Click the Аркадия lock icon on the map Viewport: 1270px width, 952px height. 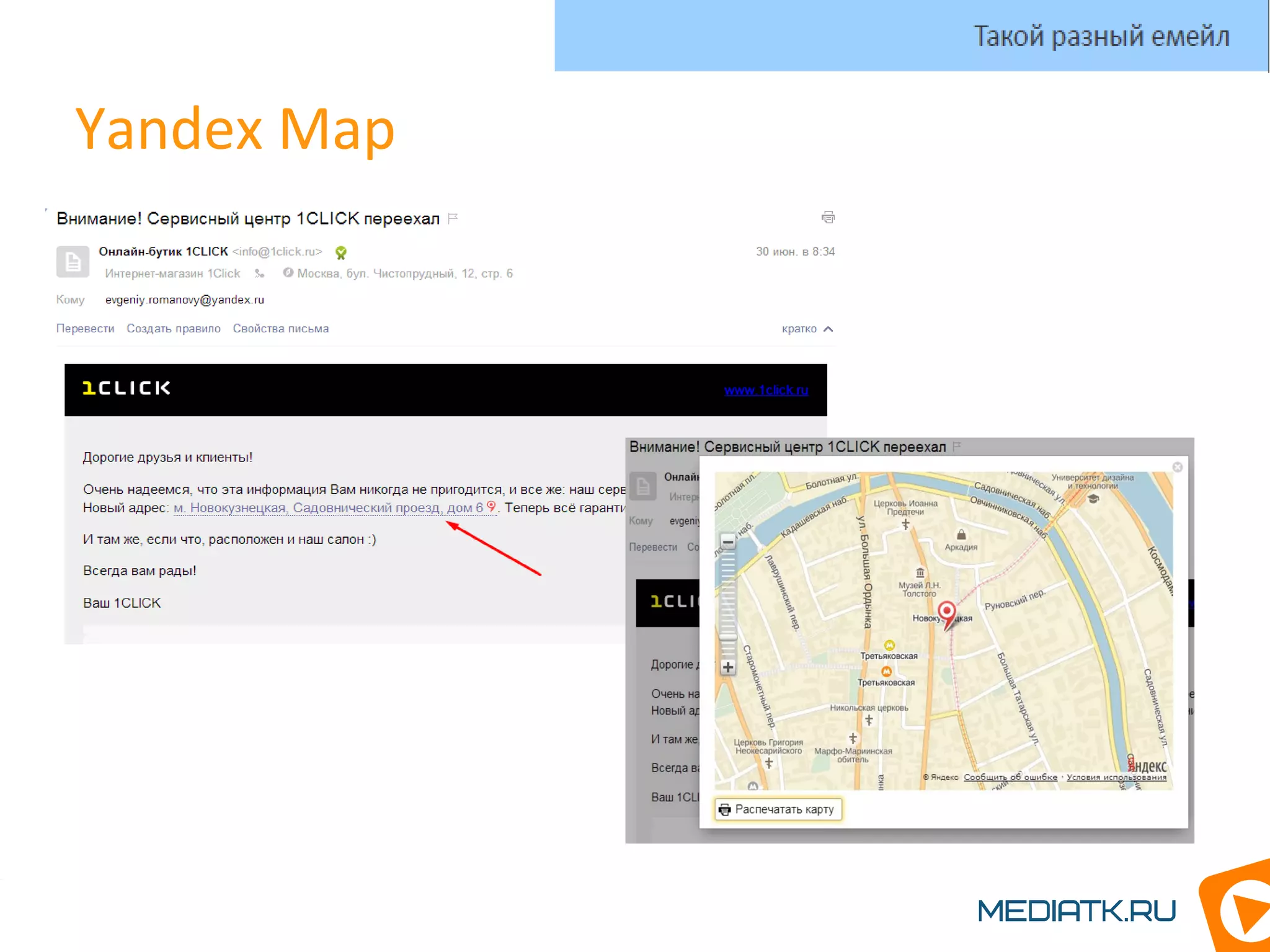point(961,535)
